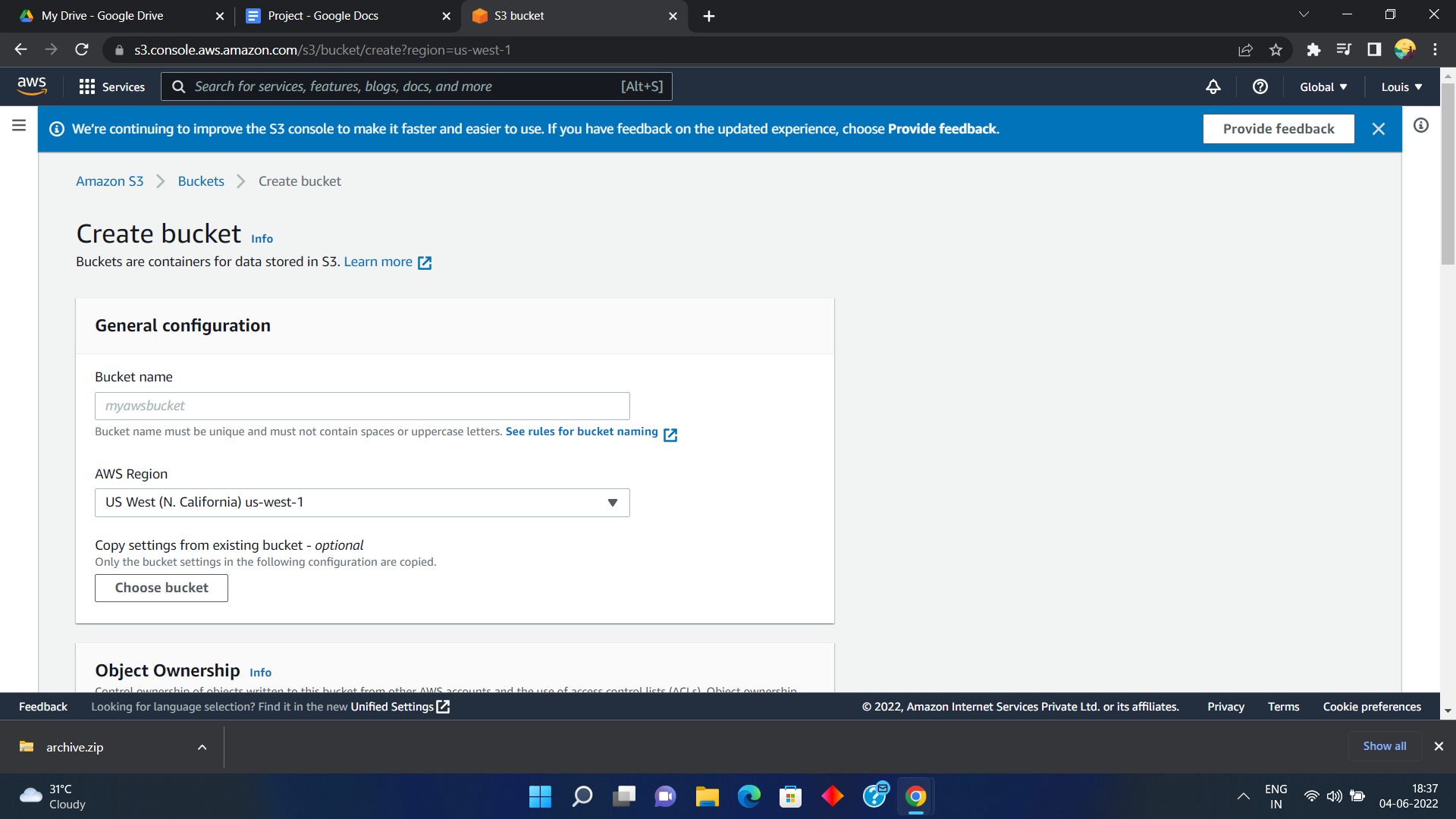This screenshot has width=1456, height=819.
Task: Open the info panel icon at right
Action: (x=1420, y=125)
